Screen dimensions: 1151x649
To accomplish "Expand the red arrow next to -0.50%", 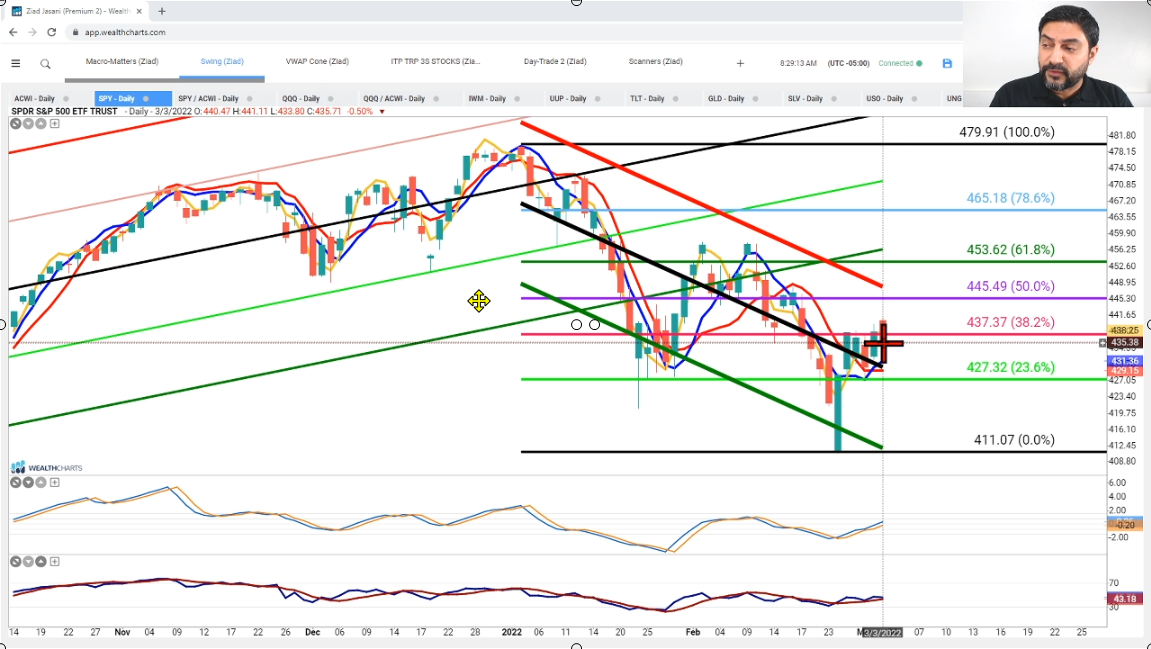I will click(x=382, y=112).
